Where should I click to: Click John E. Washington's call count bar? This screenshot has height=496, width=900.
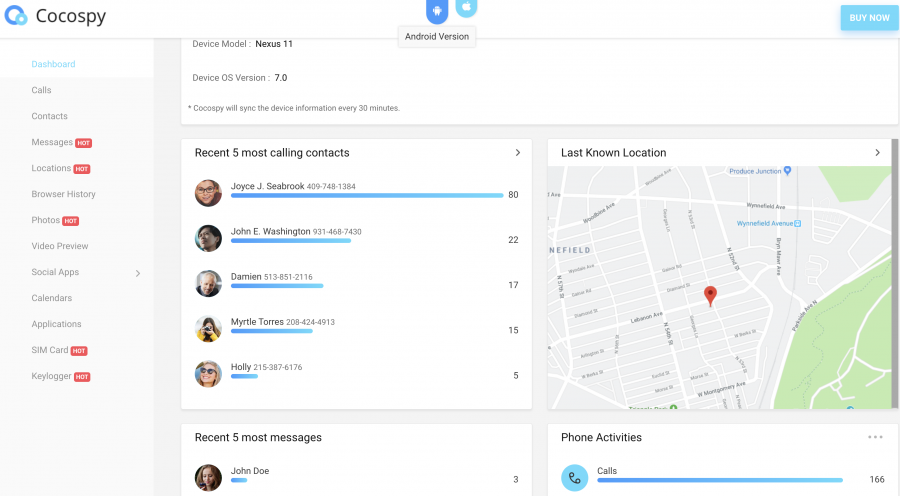click(x=291, y=241)
